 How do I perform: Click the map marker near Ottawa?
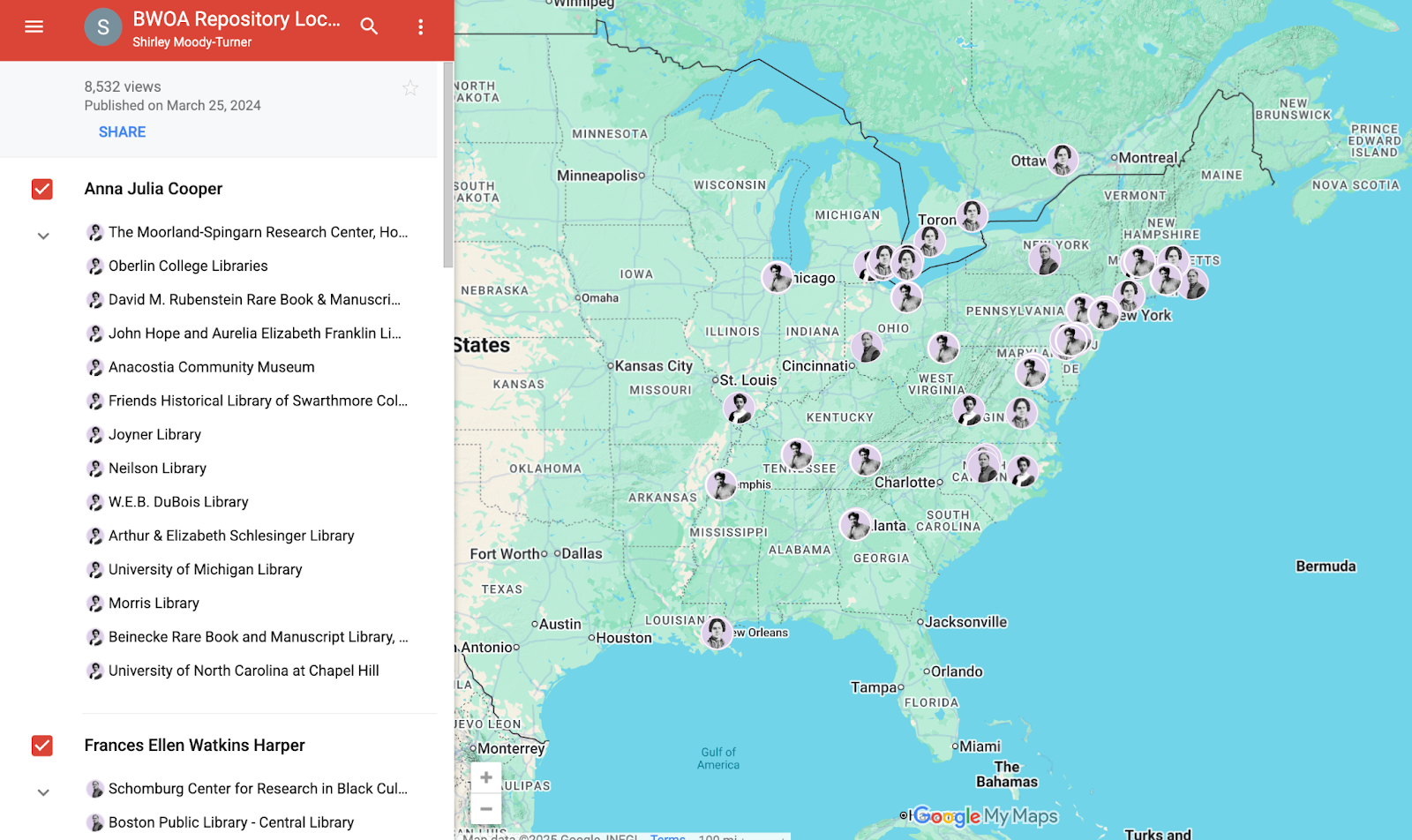tap(1062, 160)
